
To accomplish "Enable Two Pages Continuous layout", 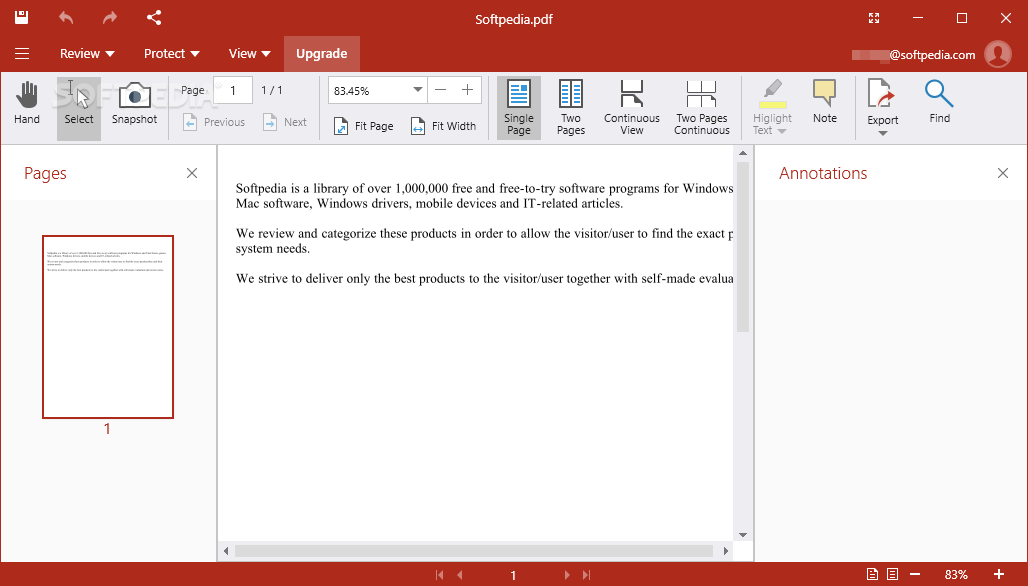I will [x=702, y=107].
